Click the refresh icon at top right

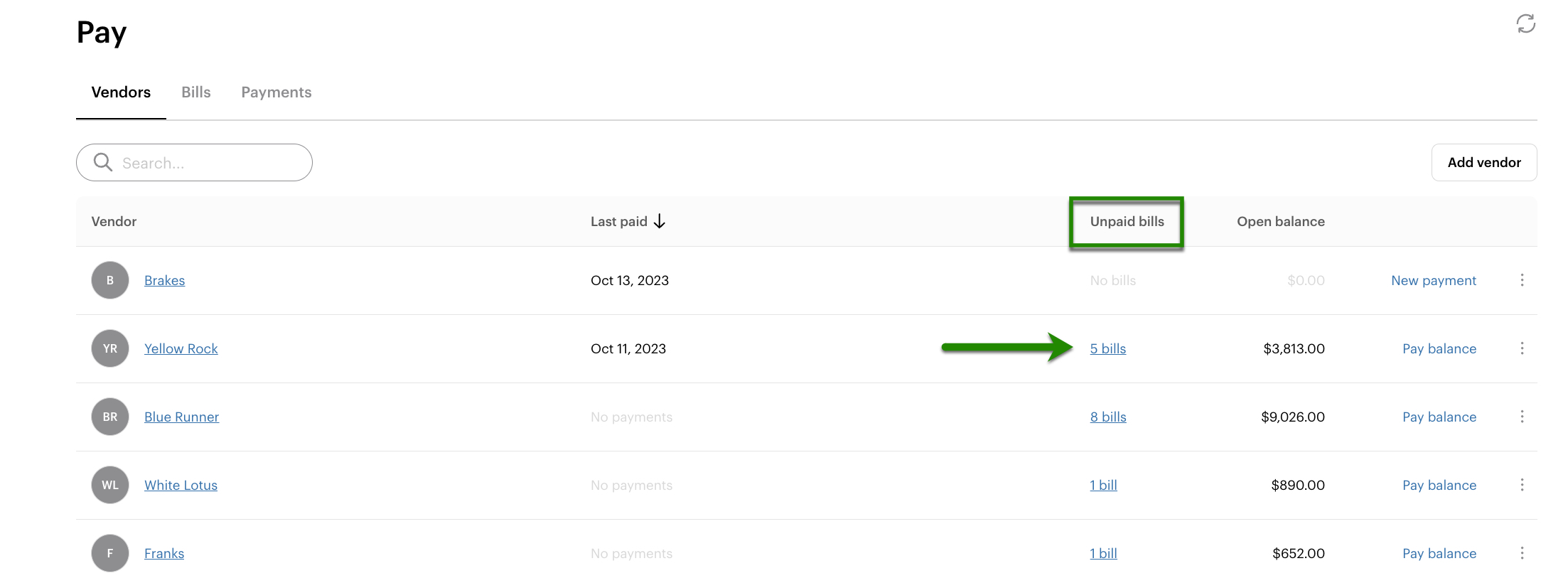[x=1525, y=23]
